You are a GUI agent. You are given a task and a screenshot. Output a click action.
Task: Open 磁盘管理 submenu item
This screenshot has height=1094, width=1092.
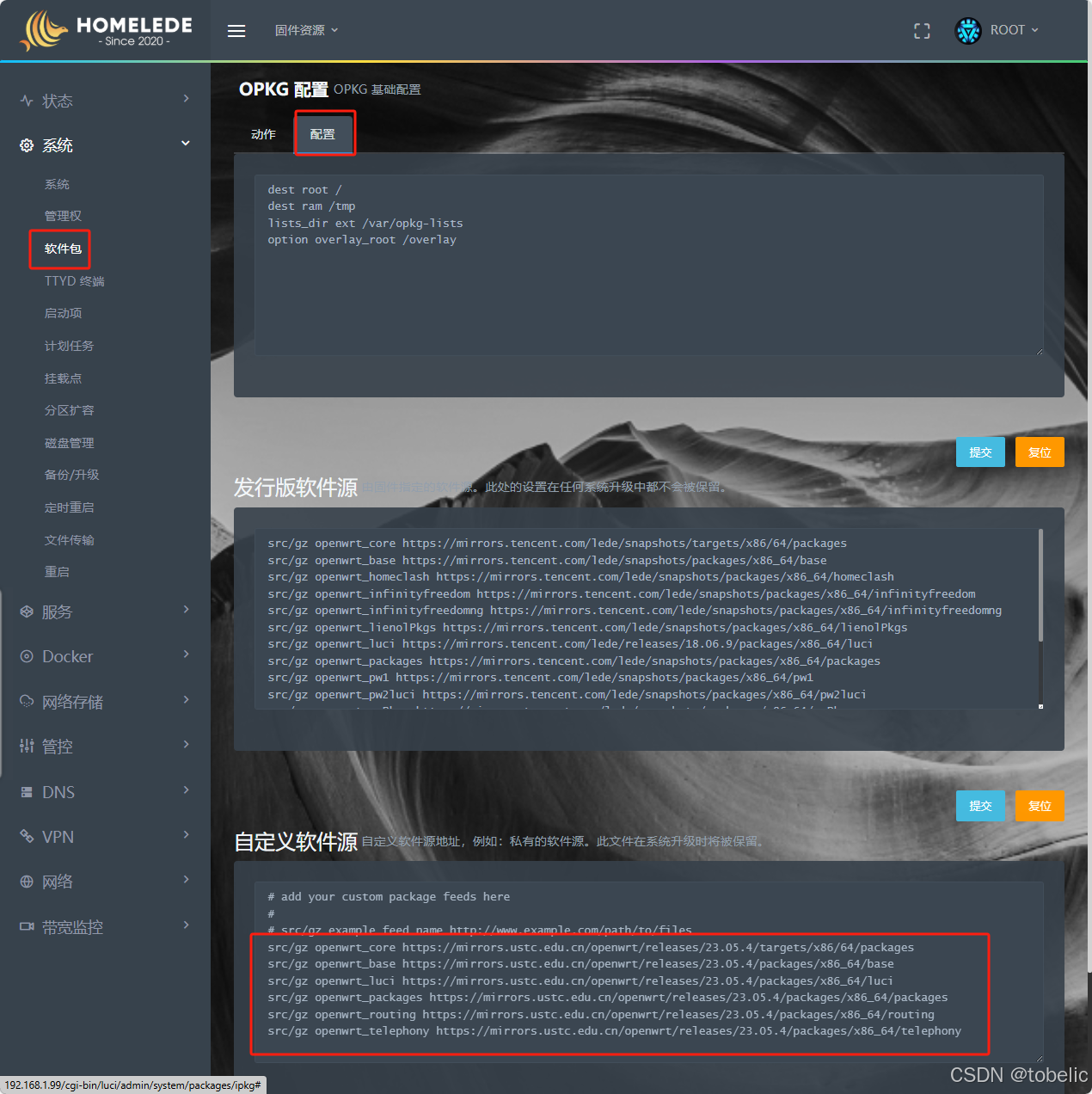[69, 443]
